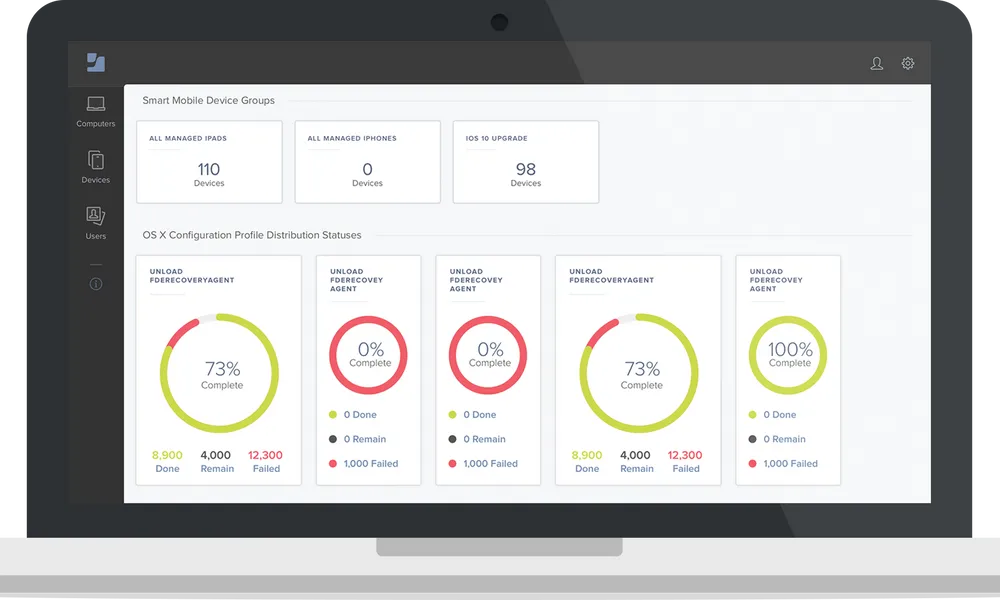The width and height of the screenshot is (1000, 600).
Task: Click the red Failed dot in second card
Action: (x=333, y=464)
